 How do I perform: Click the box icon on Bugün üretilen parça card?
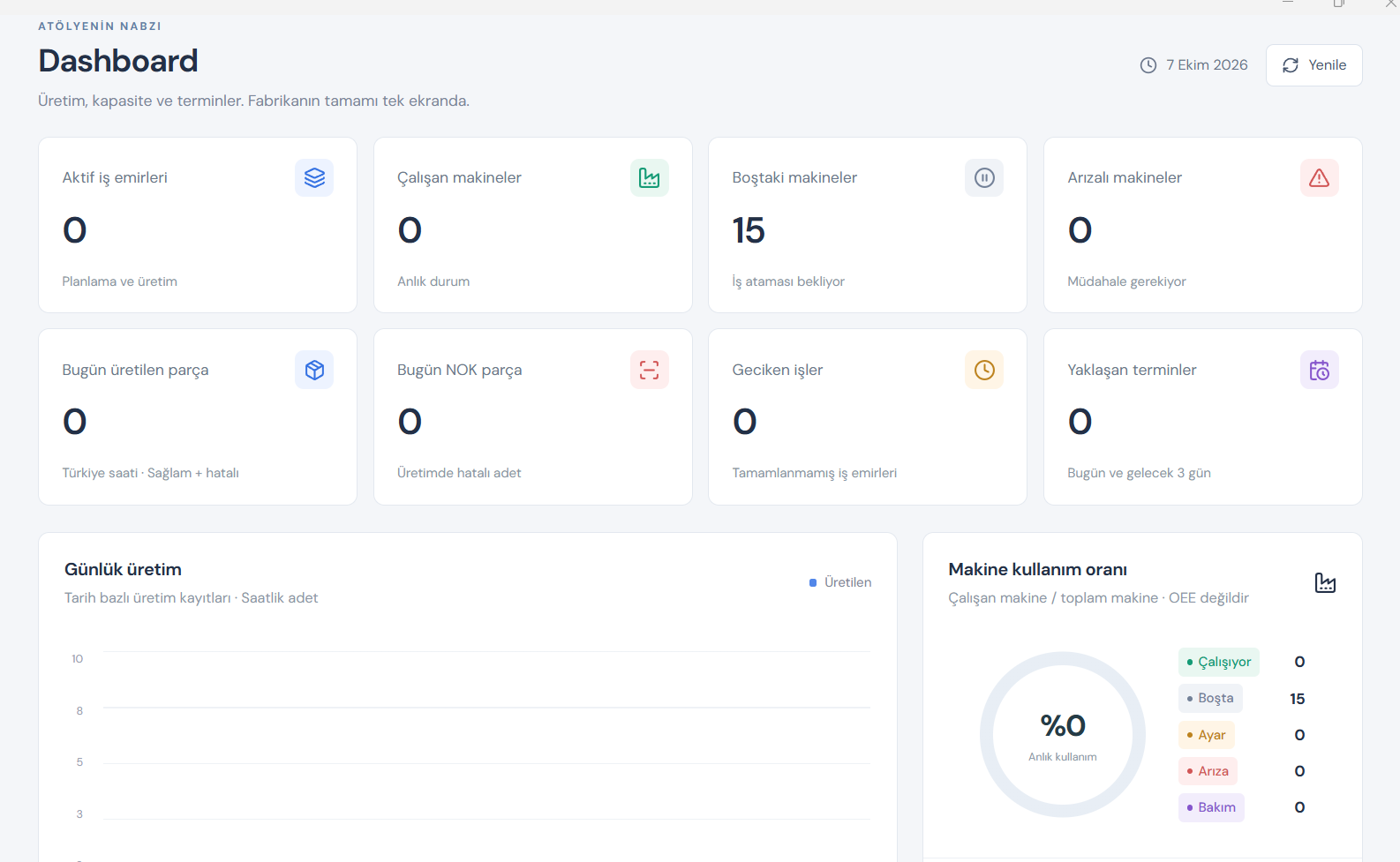point(314,370)
